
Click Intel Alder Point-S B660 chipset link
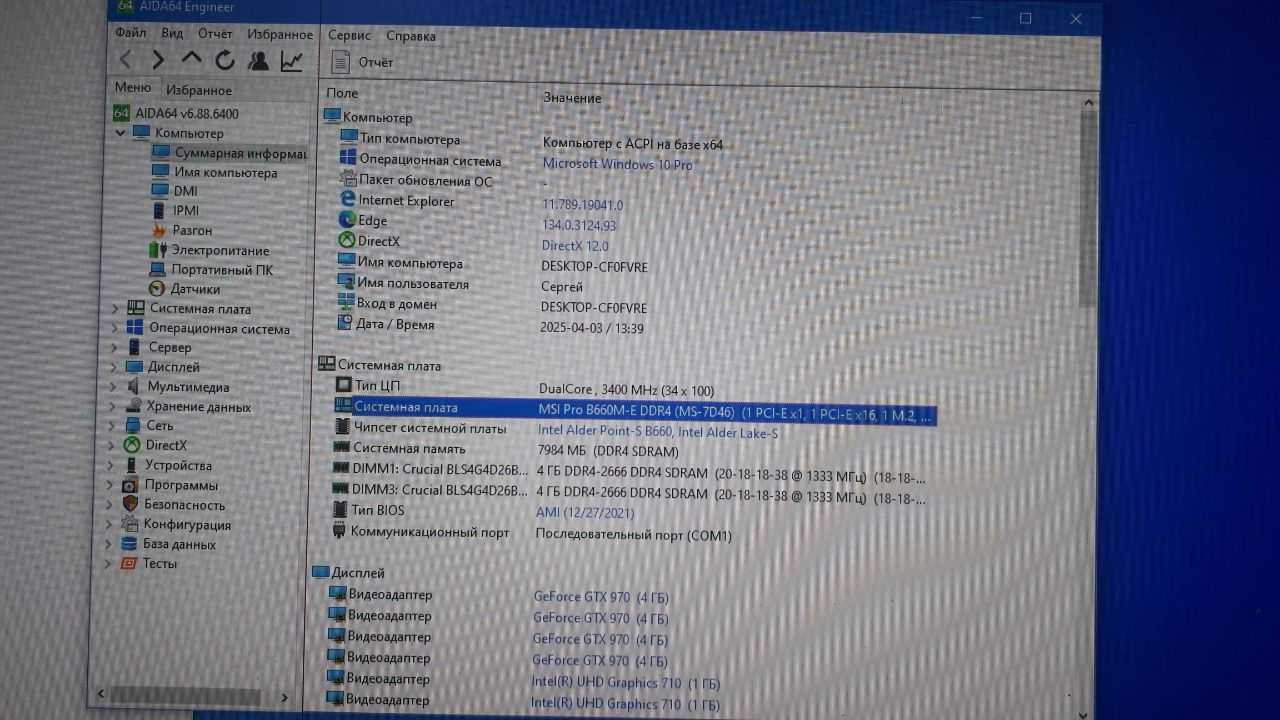coord(657,432)
